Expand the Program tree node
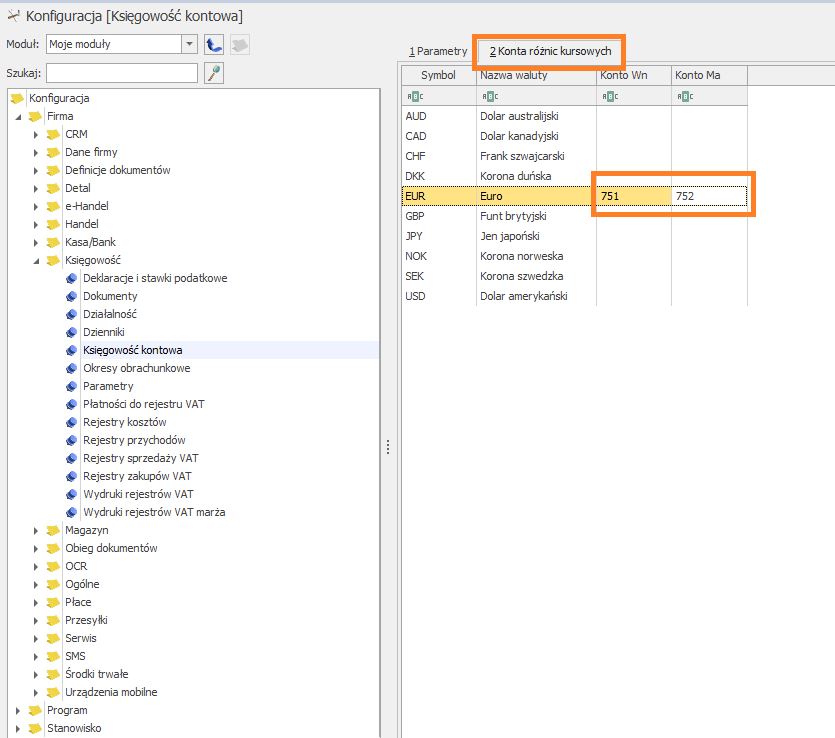 [17, 710]
